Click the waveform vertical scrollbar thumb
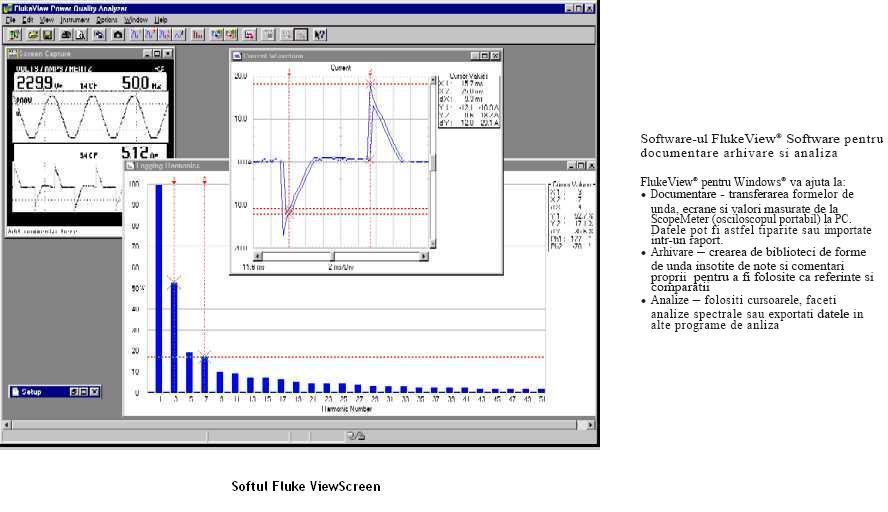This screenshot has width=888, height=512. pos(433,163)
